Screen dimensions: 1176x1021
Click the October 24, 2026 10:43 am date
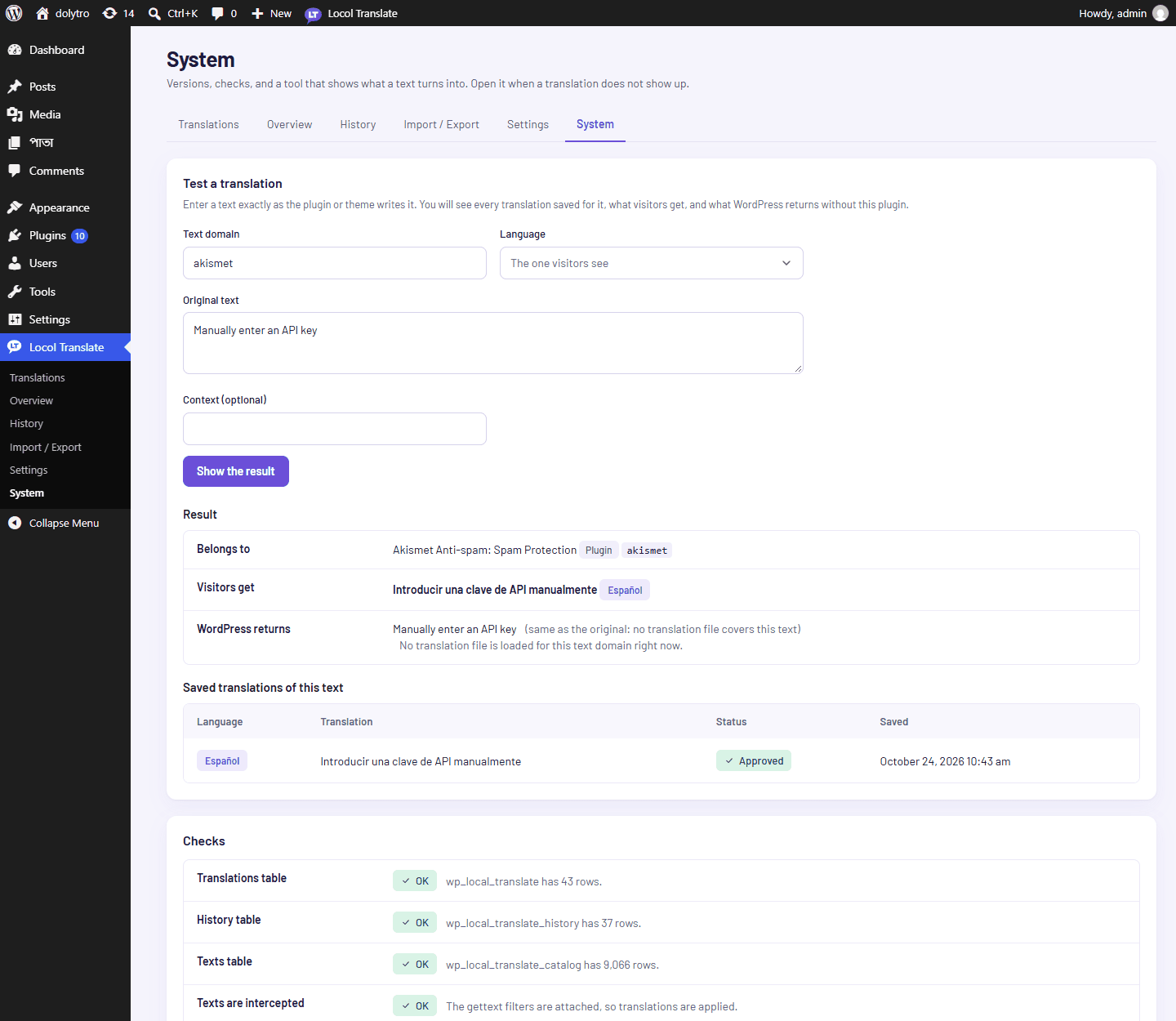pyautogui.click(x=945, y=761)
